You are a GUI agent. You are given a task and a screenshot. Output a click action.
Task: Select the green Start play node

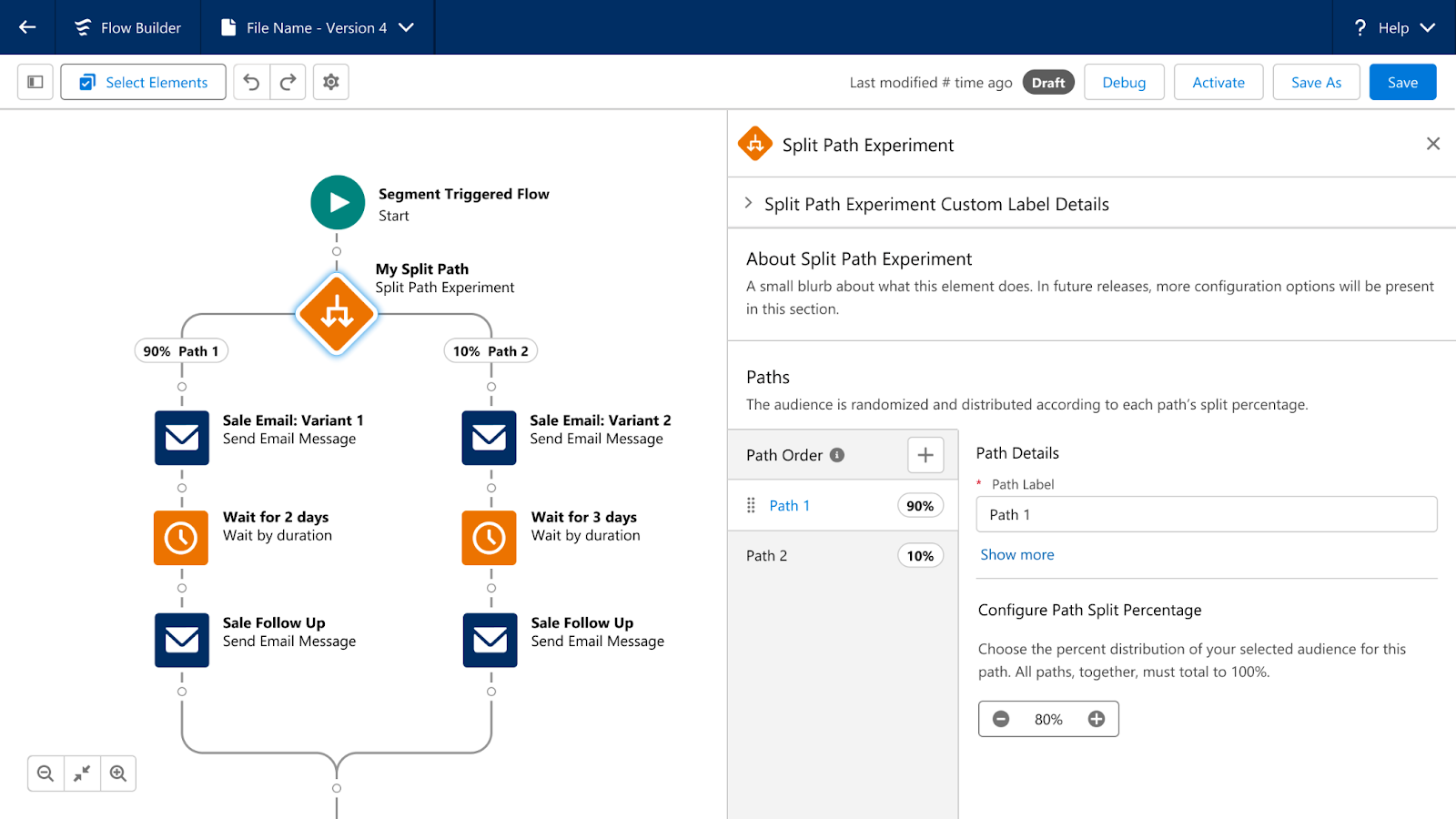point(338,202)
